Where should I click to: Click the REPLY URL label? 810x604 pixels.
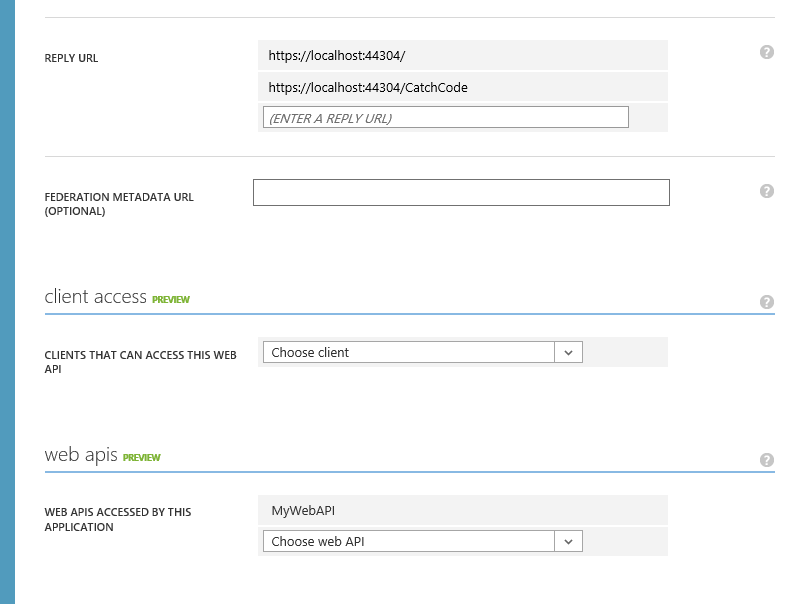pyautogui.click(x=71, y=58)
